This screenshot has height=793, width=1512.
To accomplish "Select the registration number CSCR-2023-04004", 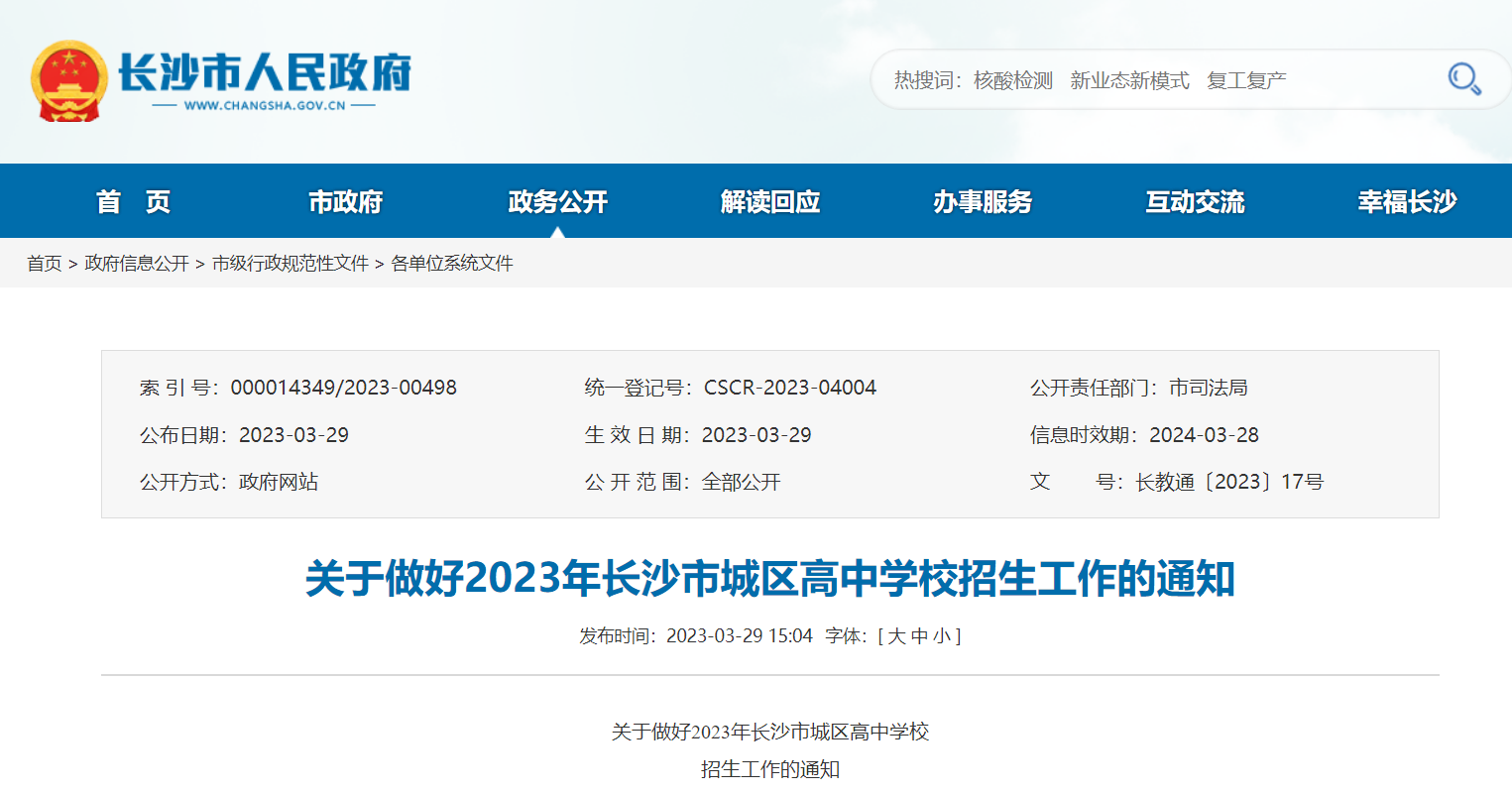I will pyautogui.click(x=790, y=388).
